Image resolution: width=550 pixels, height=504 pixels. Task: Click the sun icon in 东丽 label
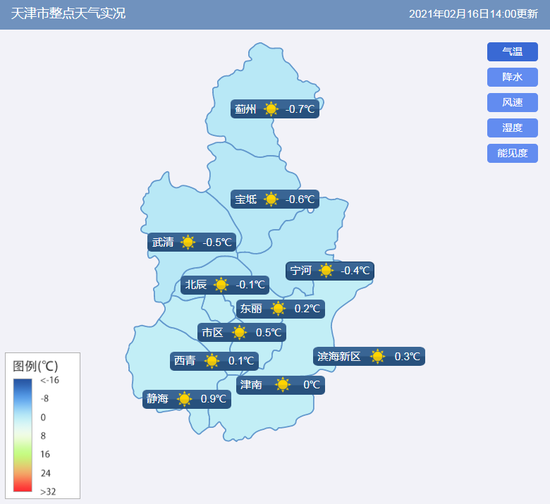coord(278,309)
